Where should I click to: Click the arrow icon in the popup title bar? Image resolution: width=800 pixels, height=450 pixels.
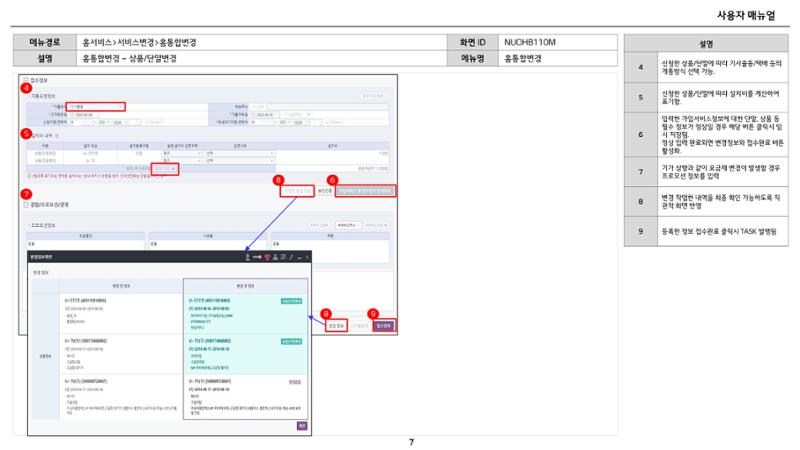tap(257, 257)
